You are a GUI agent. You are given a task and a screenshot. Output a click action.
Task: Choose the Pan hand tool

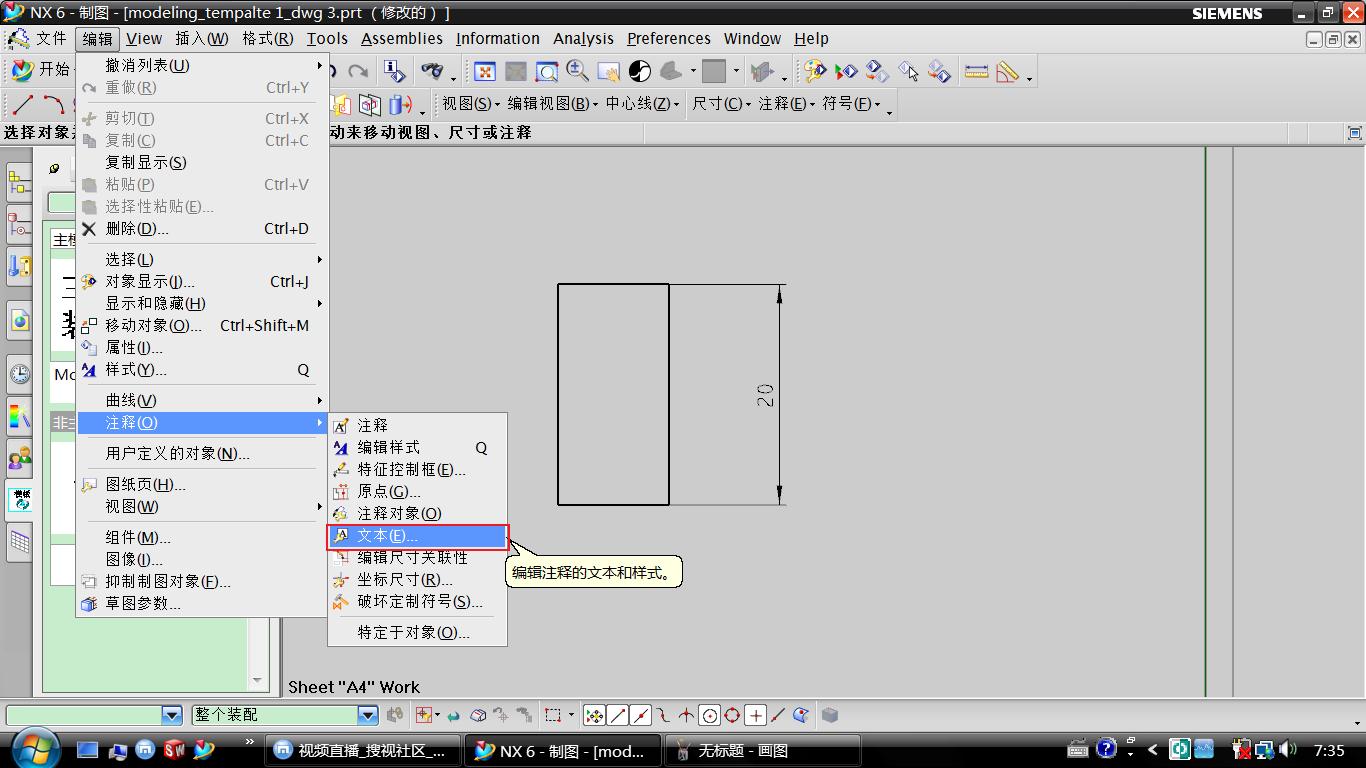pyautogui.click(x=608, y=71)
